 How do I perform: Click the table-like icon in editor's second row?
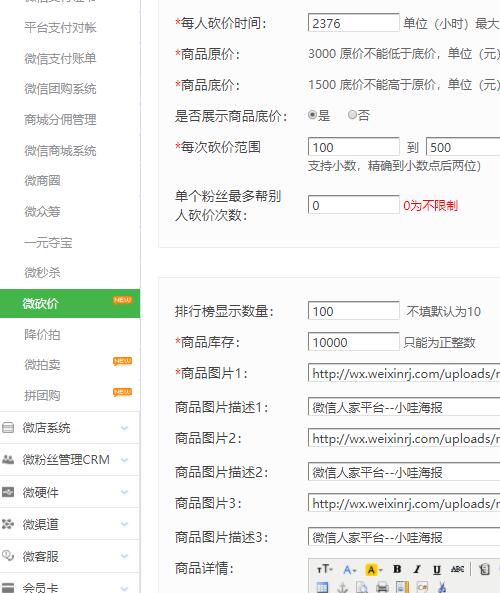(322, 587)
